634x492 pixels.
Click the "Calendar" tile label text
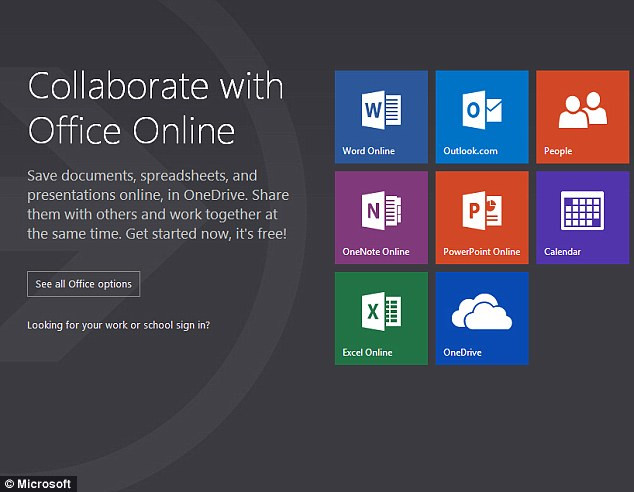click(562, 252)
